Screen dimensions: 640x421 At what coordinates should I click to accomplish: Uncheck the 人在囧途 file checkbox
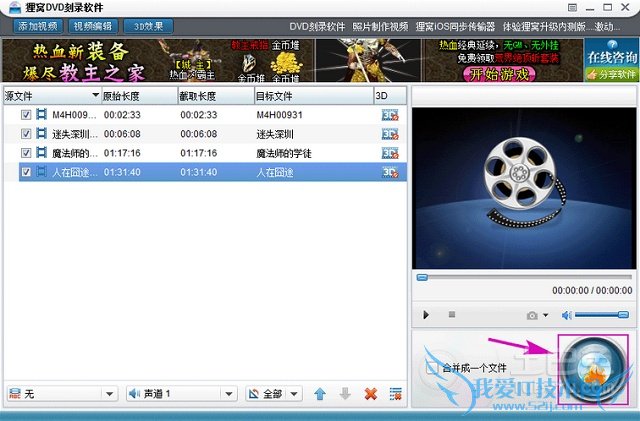(x=26, y=172)
